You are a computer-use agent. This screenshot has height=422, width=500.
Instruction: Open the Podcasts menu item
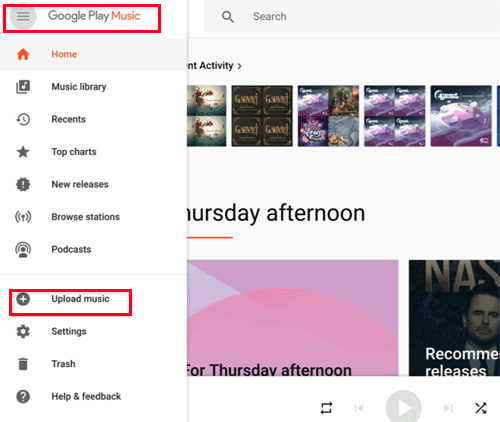(x=71, y=249)
